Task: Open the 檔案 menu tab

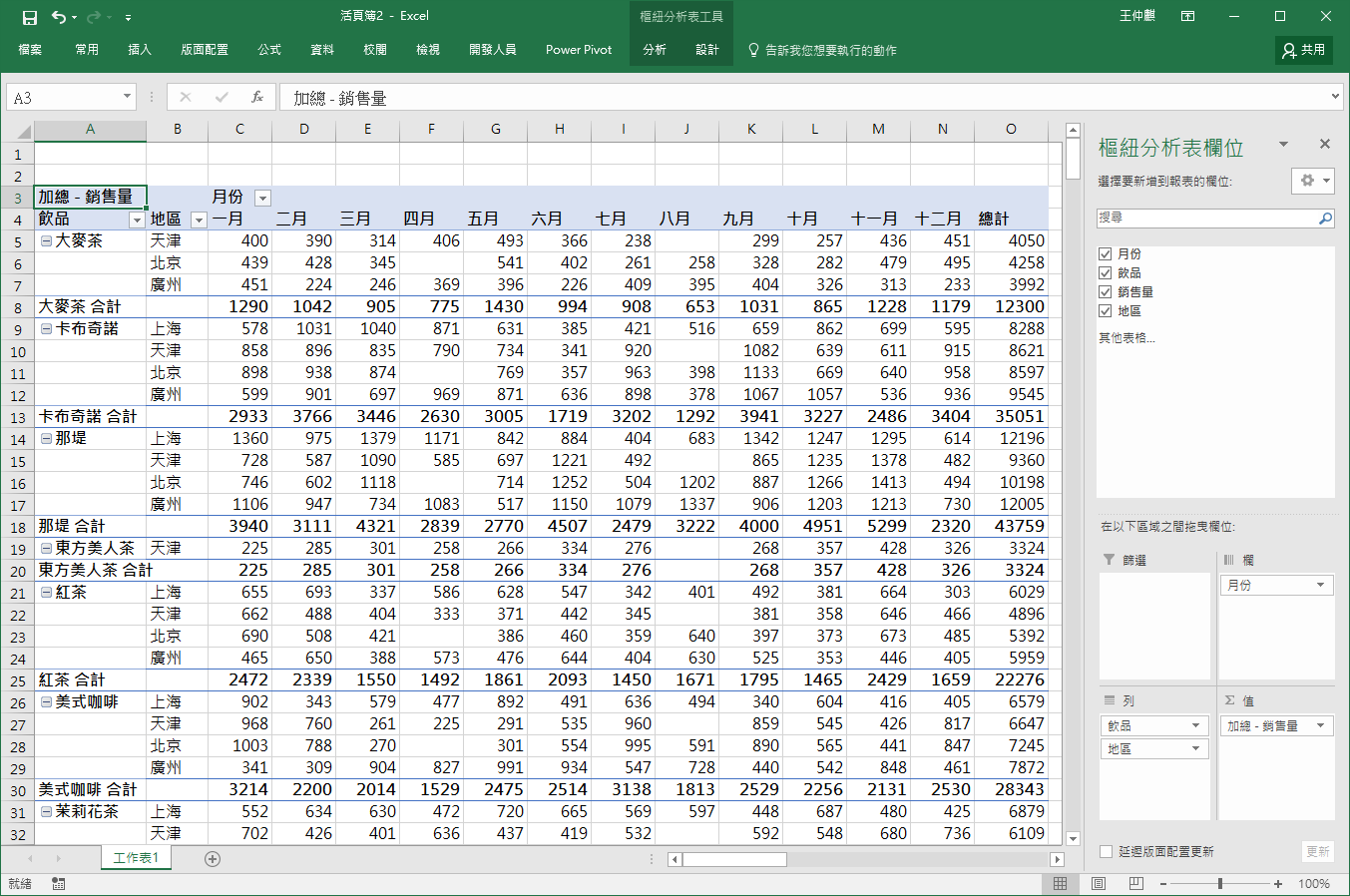Action: [30, 50]
